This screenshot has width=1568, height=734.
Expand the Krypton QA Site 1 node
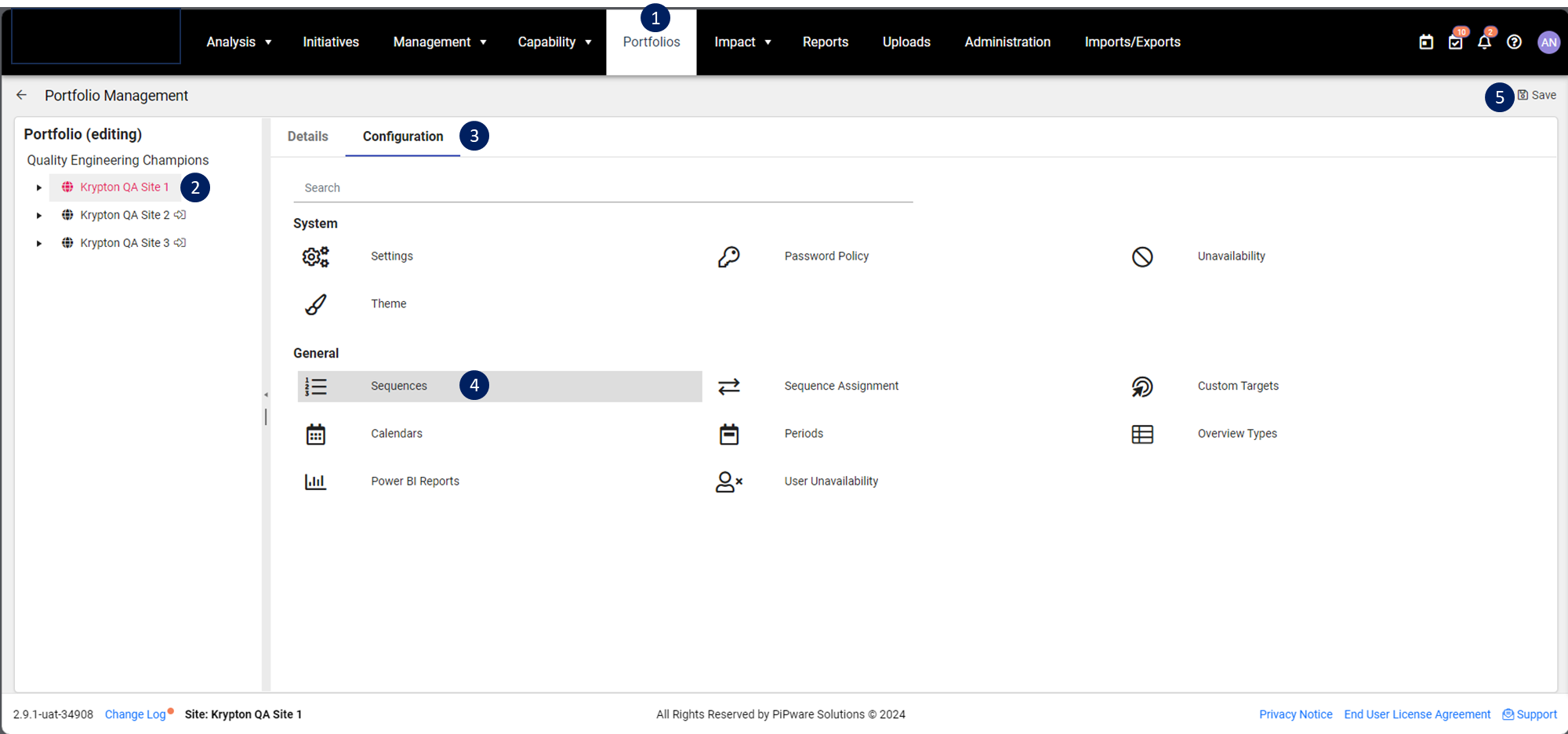click(x=39, y=187)
